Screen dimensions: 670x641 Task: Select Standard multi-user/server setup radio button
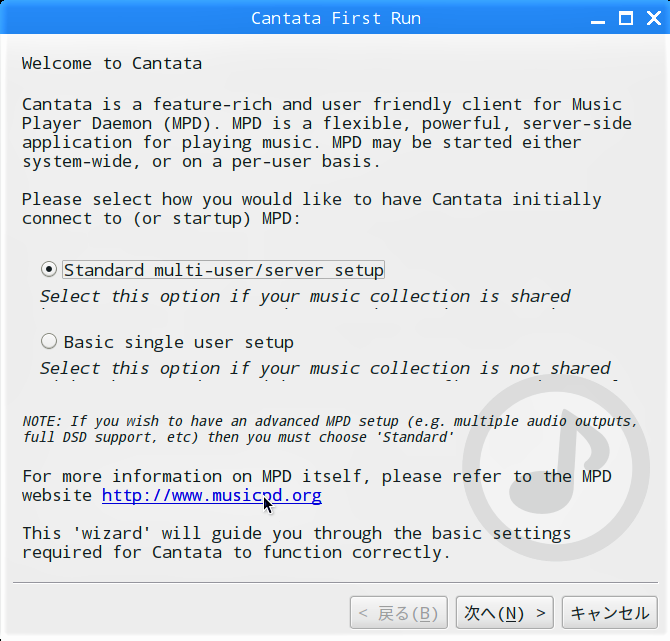(49, 270)
